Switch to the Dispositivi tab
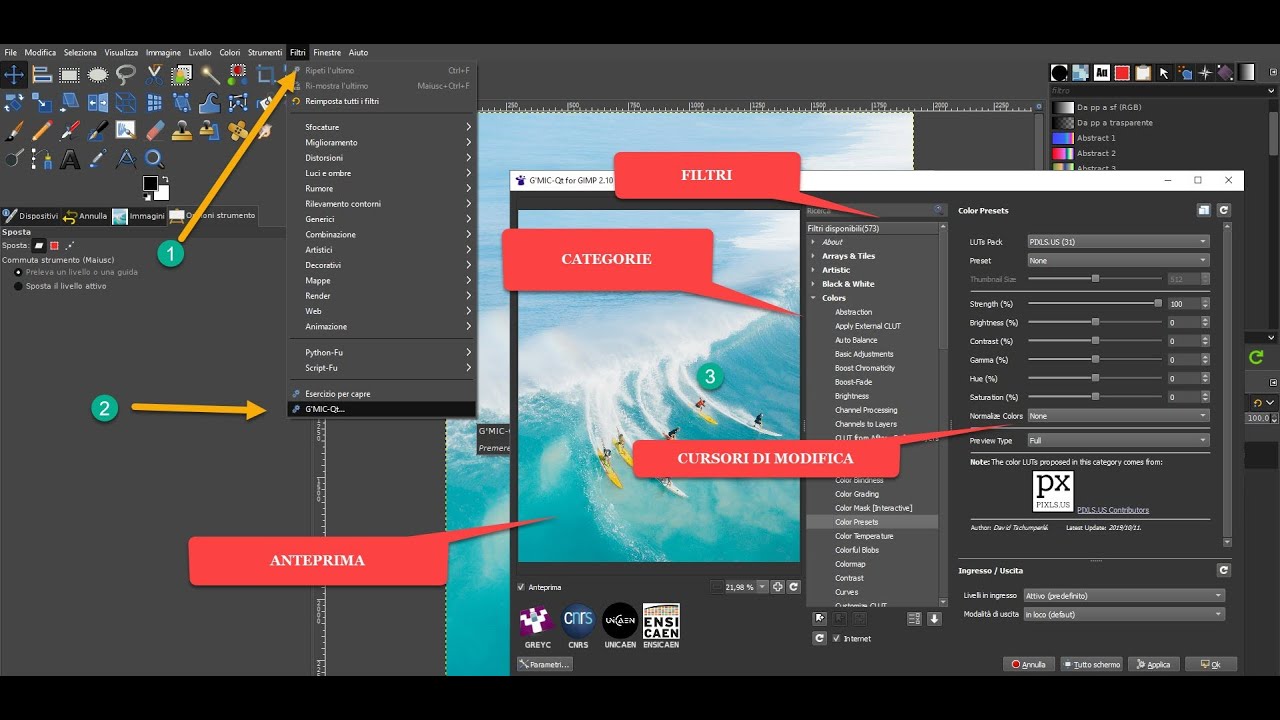Screen dimensions: 1280x720 click(x=31, y=215)
